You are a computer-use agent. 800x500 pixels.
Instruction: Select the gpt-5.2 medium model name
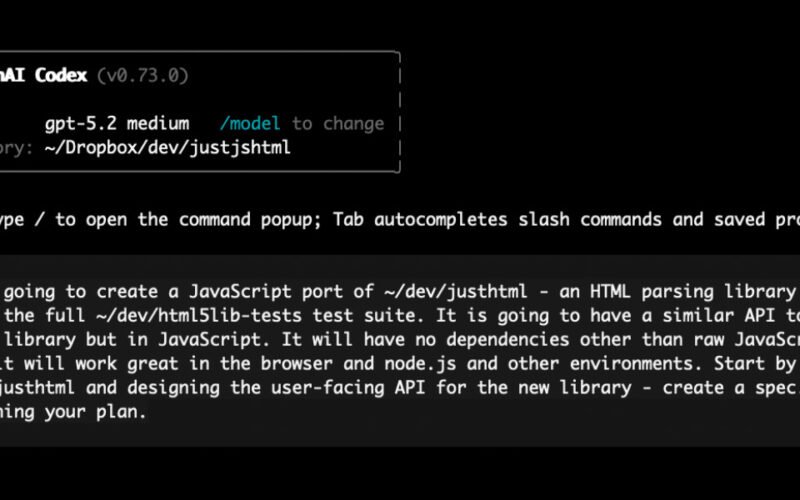point(117,124)
